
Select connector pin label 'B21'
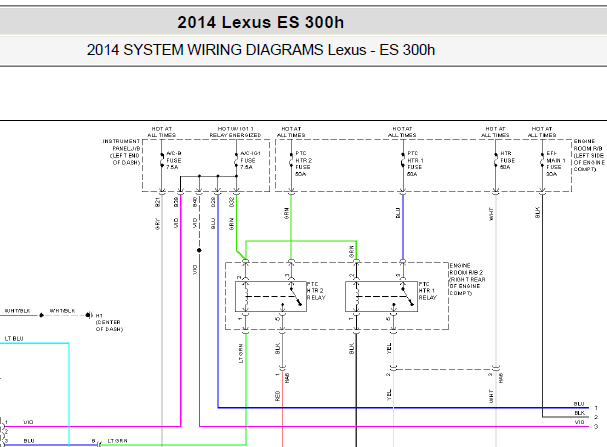point(158,202)
